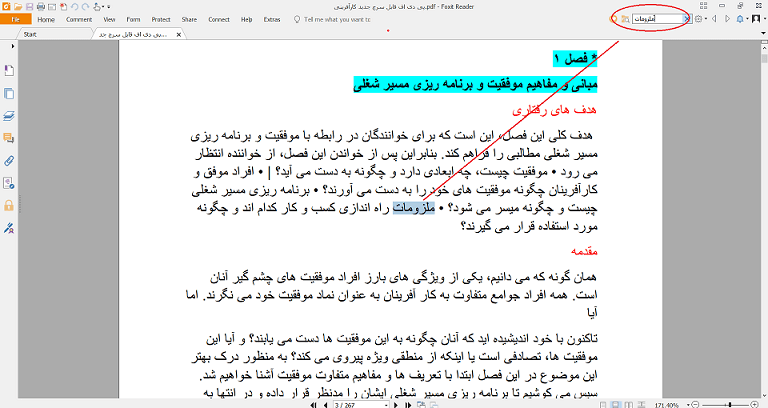Image resolution: width=768 pixels, height=408 pixels.
Task: Open the Comment ribbon tab
Action: point(79,20)
